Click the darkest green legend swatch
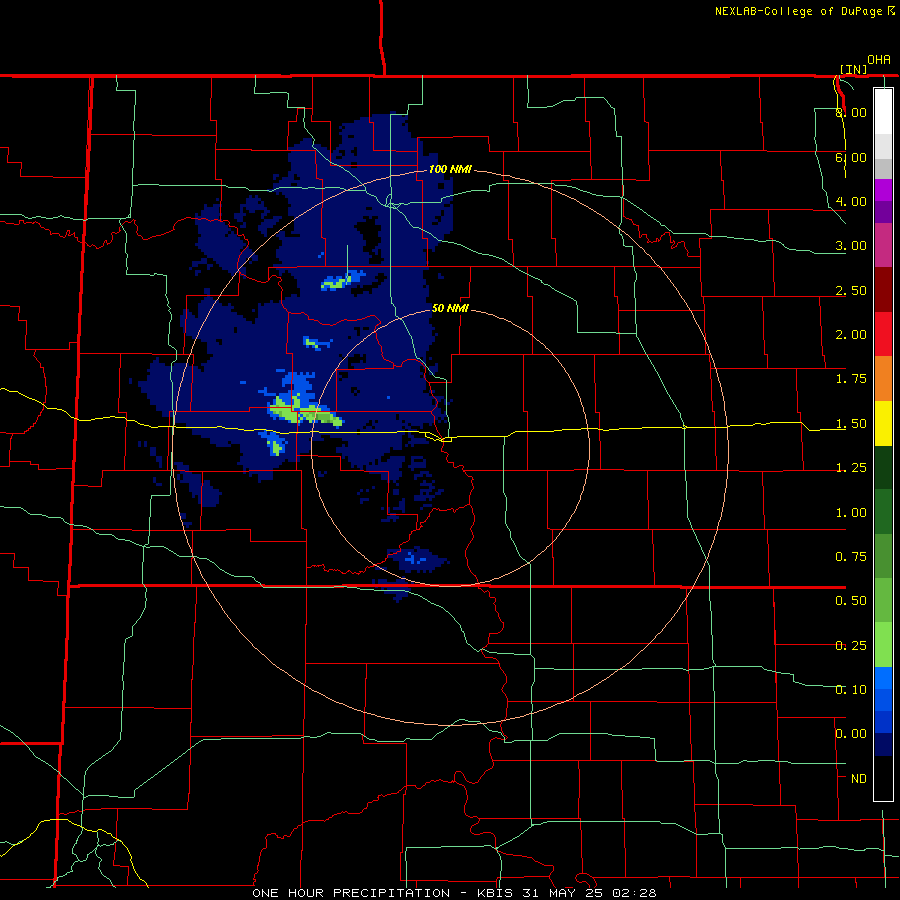Image resolution: width=900 pixels, height=900 pixels. (883, 467)
